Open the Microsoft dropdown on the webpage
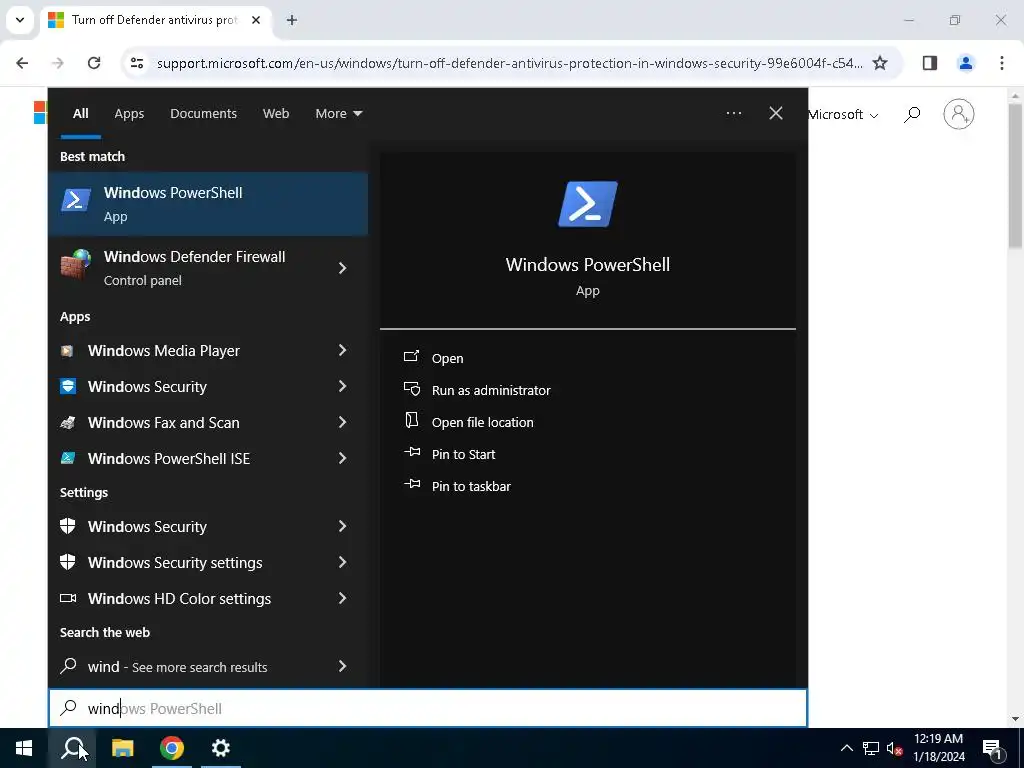The height and width of the screenshot is (768, 1024). (x=843, y=114)
